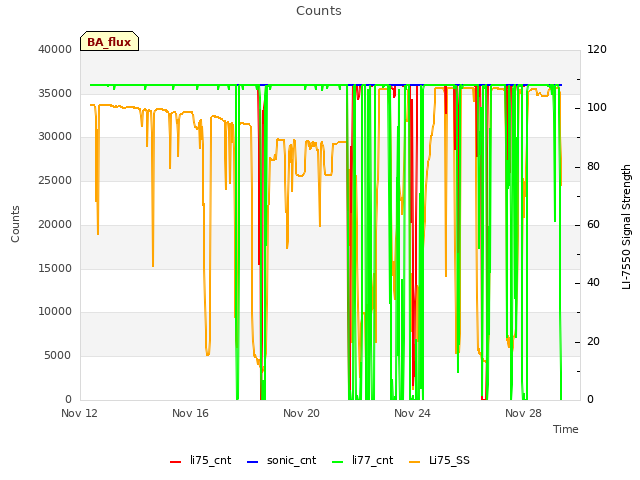Click the 20000 left axis tick label
The height and width of the screenshot is (480, 640).
[55, 224]
